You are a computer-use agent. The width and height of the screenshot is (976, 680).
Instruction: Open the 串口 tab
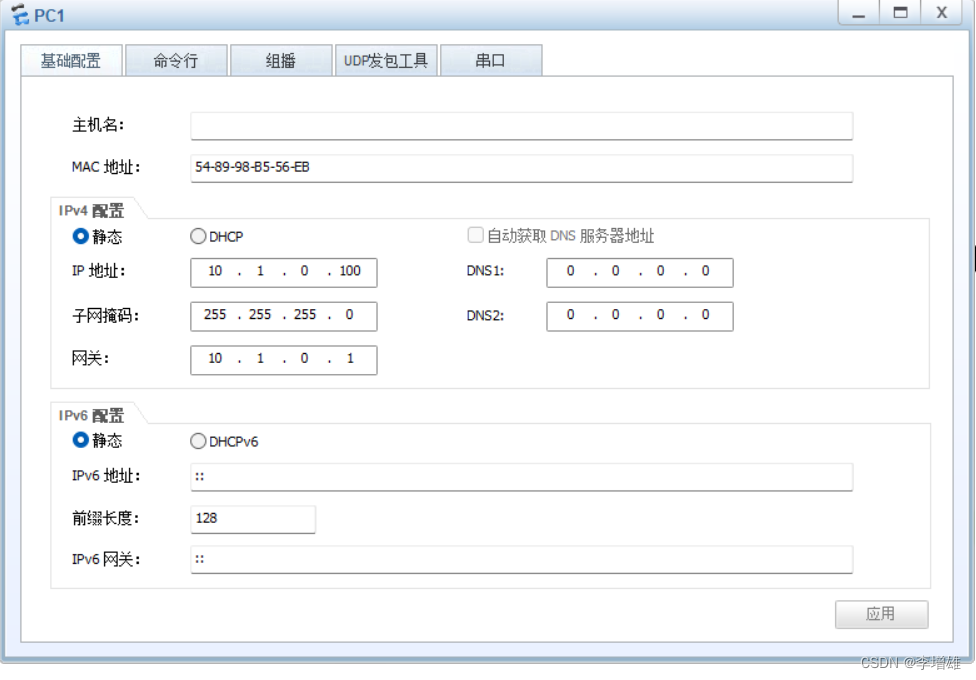point(491,60)
